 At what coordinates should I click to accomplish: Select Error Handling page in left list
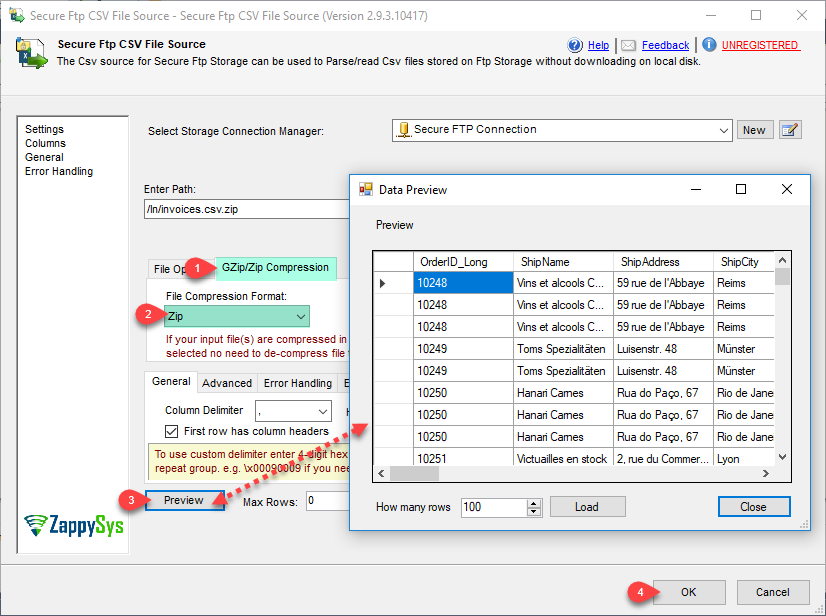(59, 171)
